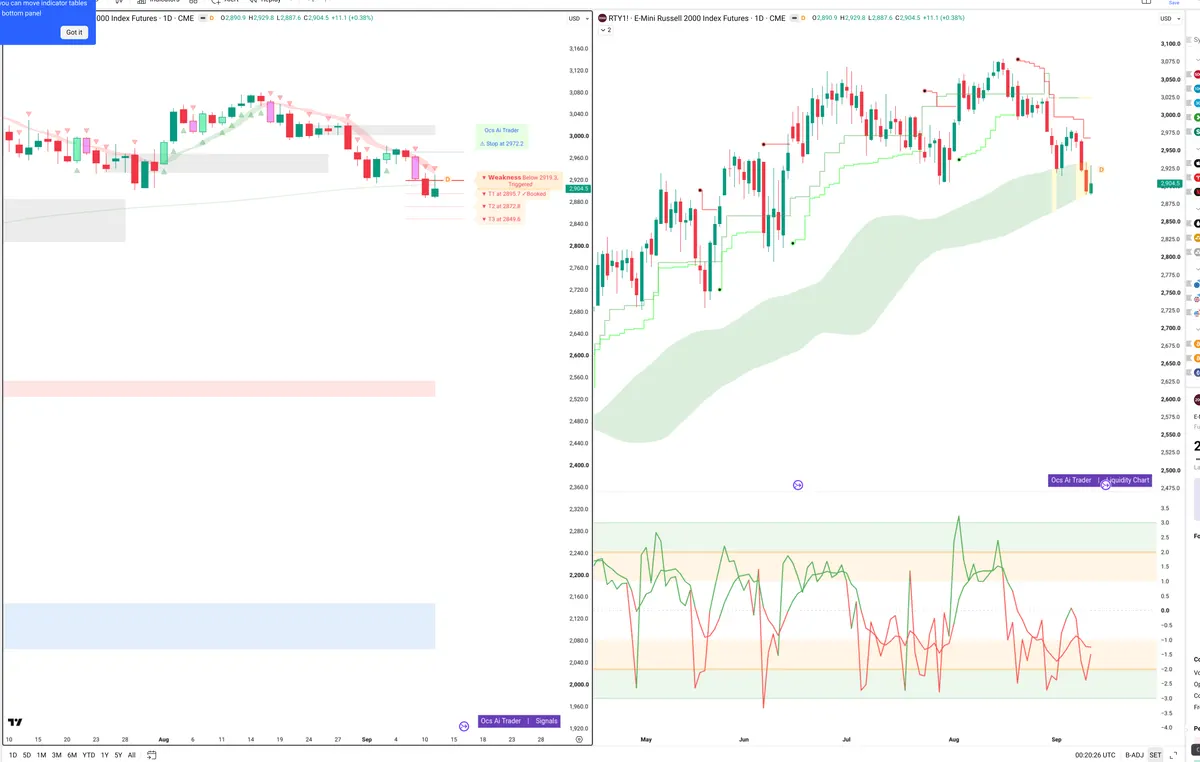Viewport: 1200px width, 762px height.
Task: Click the green Ocs Ai Trader info box
Action: pyautogui.click(x=502, y=137)
